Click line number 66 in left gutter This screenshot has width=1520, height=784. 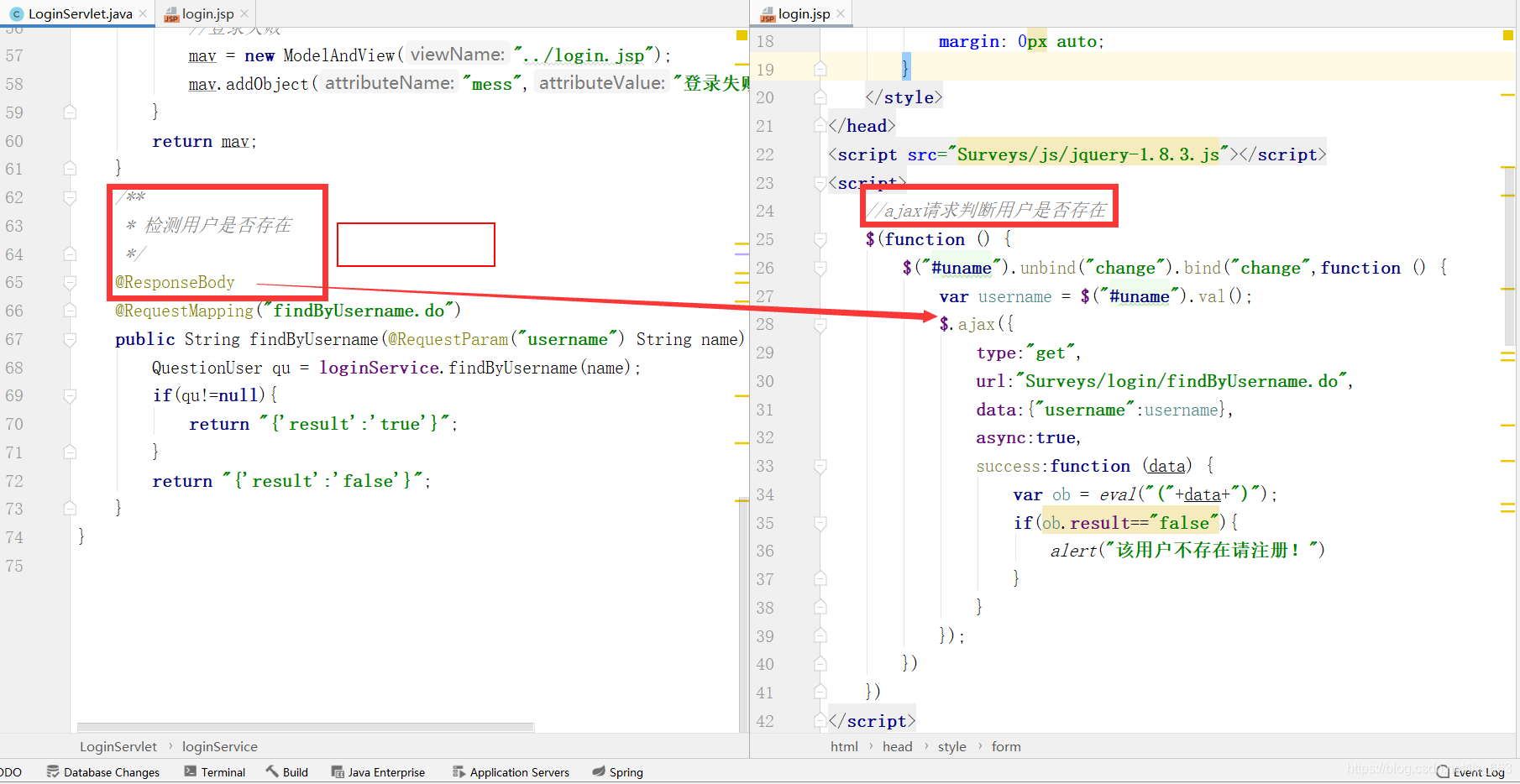[x=15, y=311]
